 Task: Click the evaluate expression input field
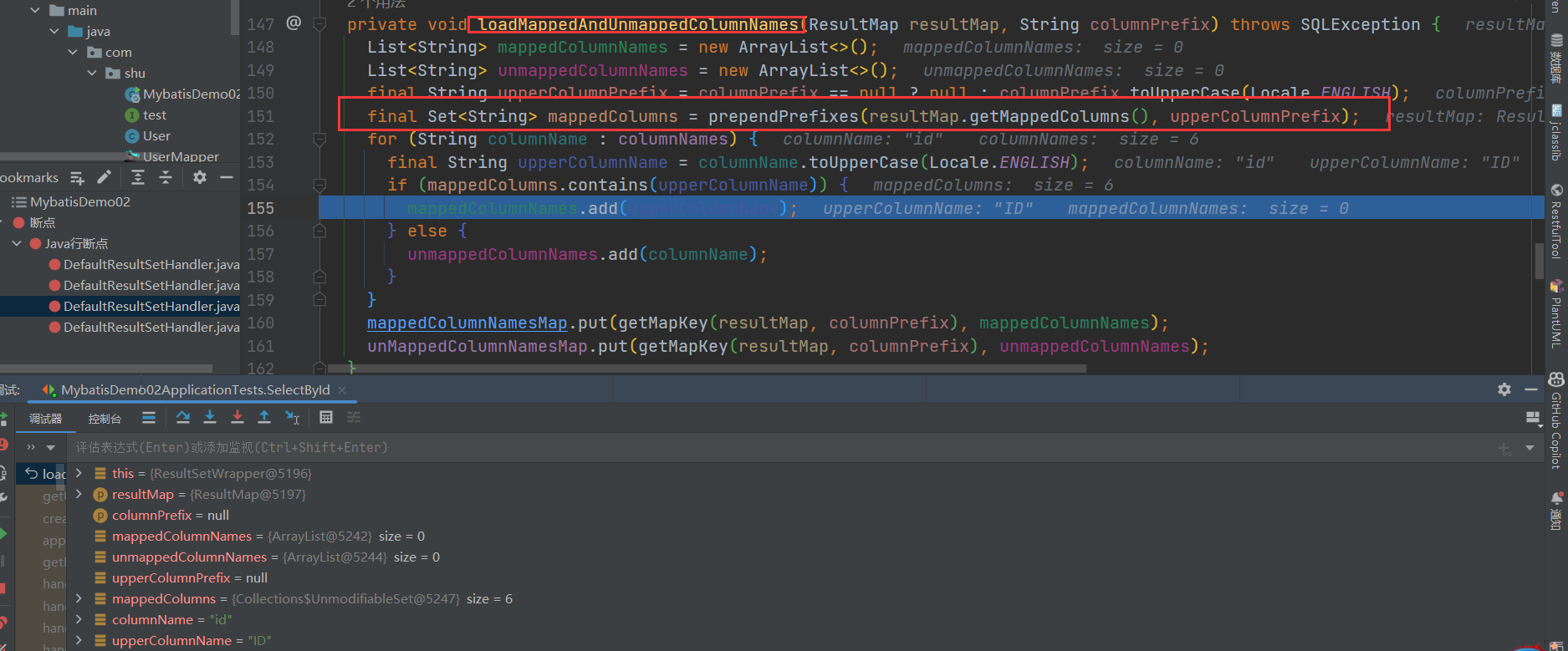point(778,448)
